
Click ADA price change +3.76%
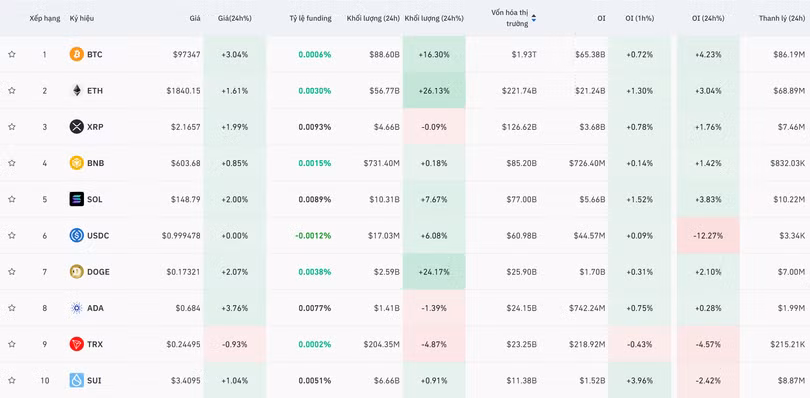pos(235,308)
